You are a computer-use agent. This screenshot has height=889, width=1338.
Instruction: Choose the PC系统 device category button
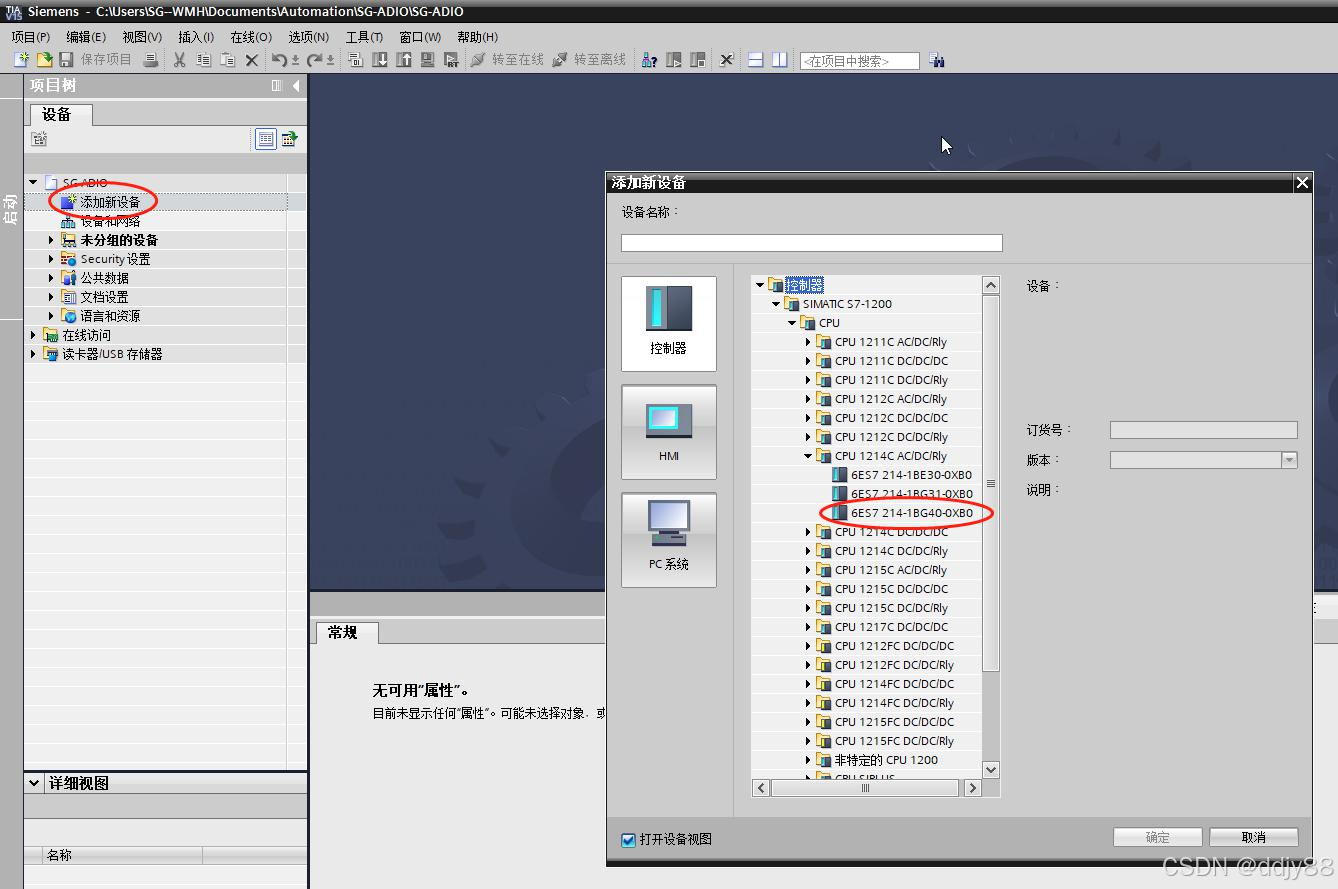tap(669, 540)
